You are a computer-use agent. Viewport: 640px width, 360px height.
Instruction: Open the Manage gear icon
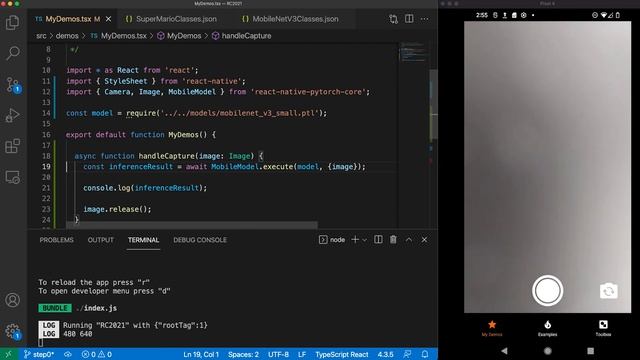tap(13, 331)
